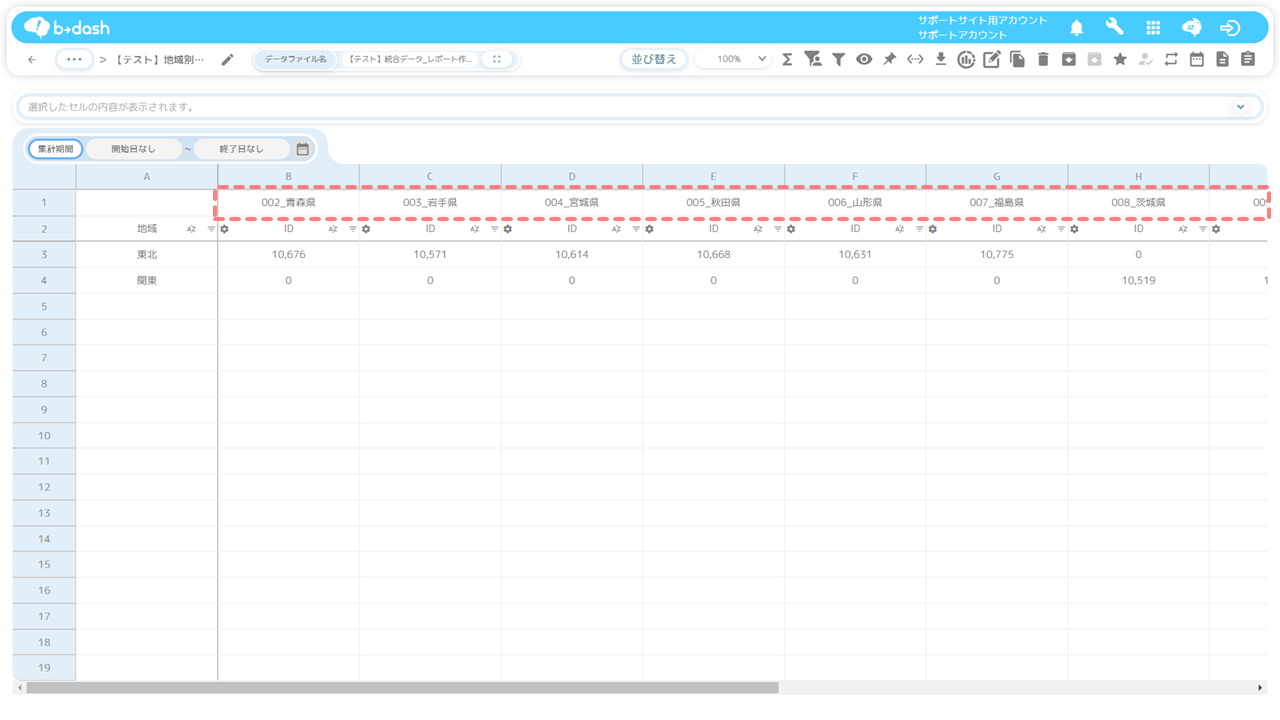Click the edit note icon
The image size is (1280, 720).
coord(991,60)
